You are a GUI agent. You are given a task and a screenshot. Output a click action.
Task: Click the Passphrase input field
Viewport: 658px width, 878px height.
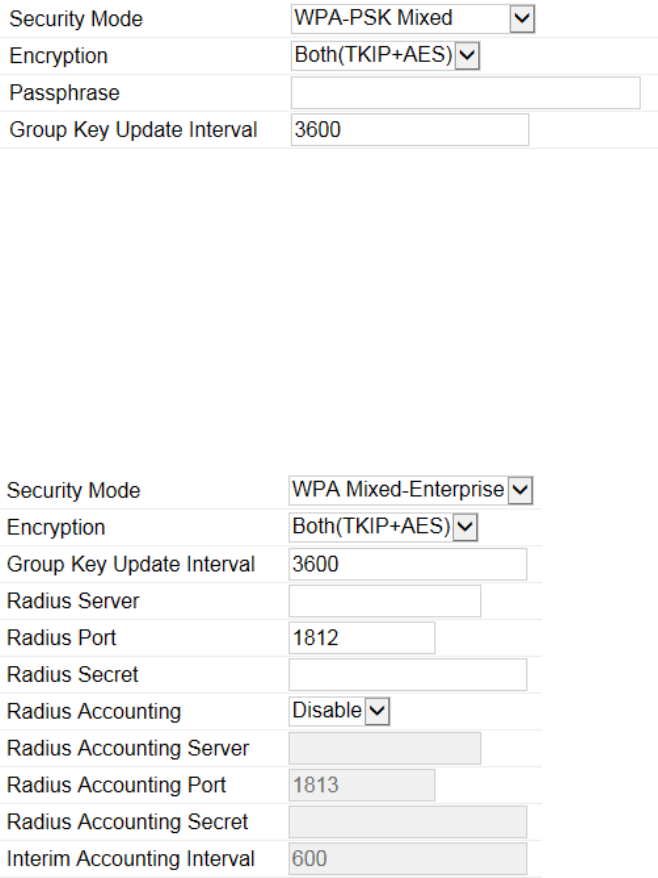[465, 93]
